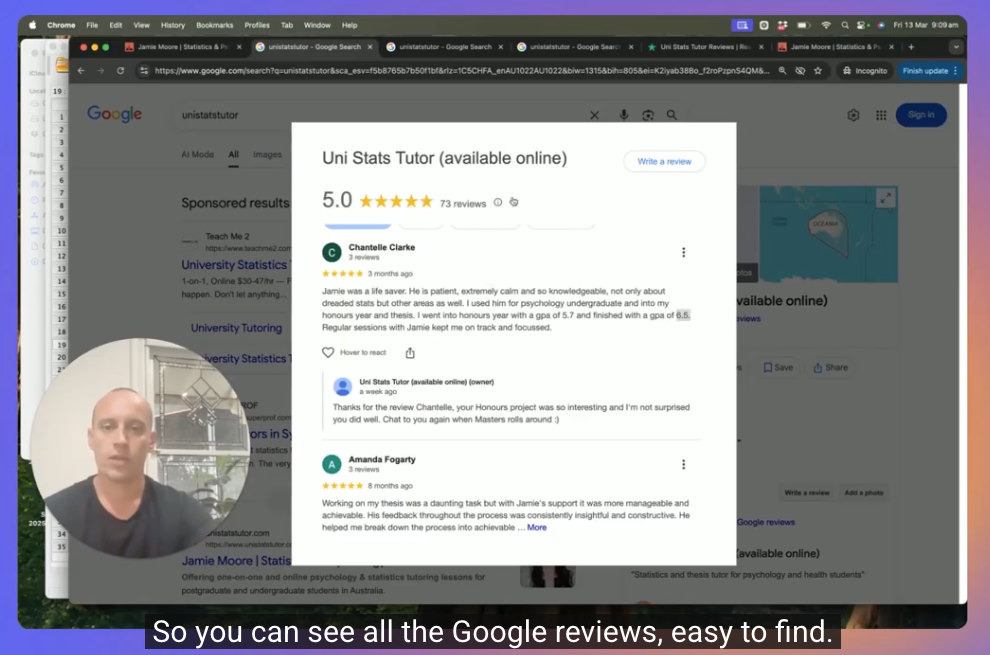Clear the search box with X icon
990x655 pixels.
(594, 115)
